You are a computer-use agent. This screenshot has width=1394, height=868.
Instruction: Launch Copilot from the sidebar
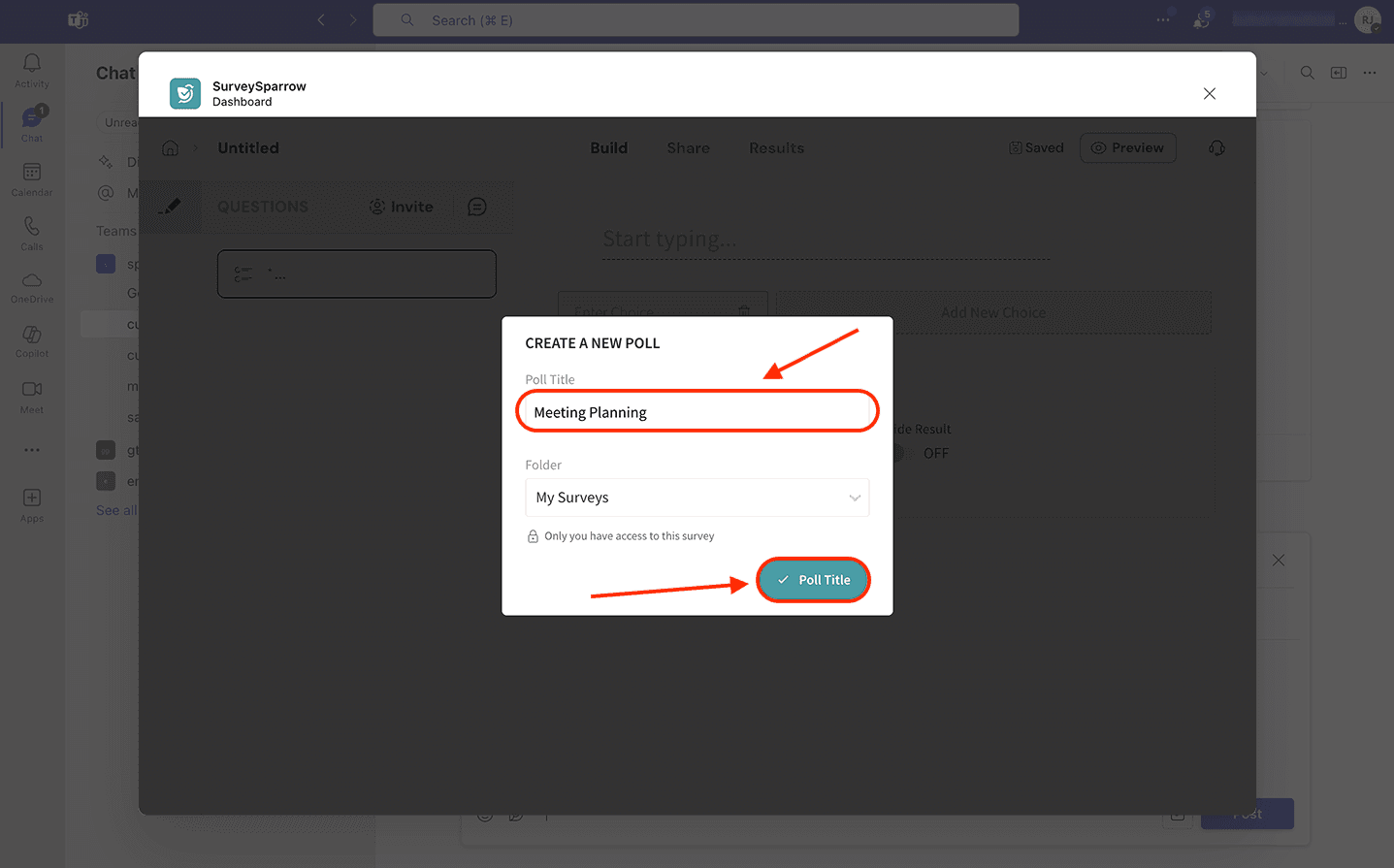[x=32, y=336]
